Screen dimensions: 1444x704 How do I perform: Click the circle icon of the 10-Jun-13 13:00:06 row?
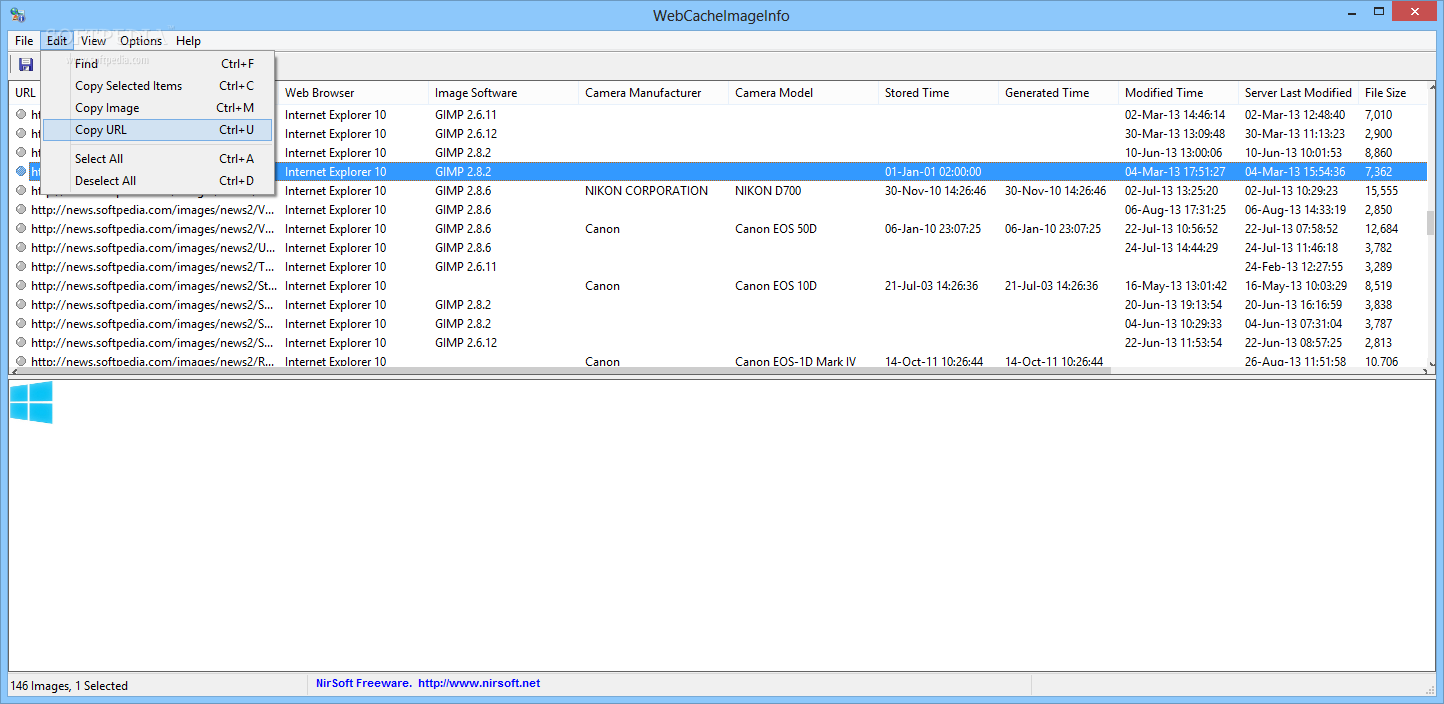coord(21,153)
